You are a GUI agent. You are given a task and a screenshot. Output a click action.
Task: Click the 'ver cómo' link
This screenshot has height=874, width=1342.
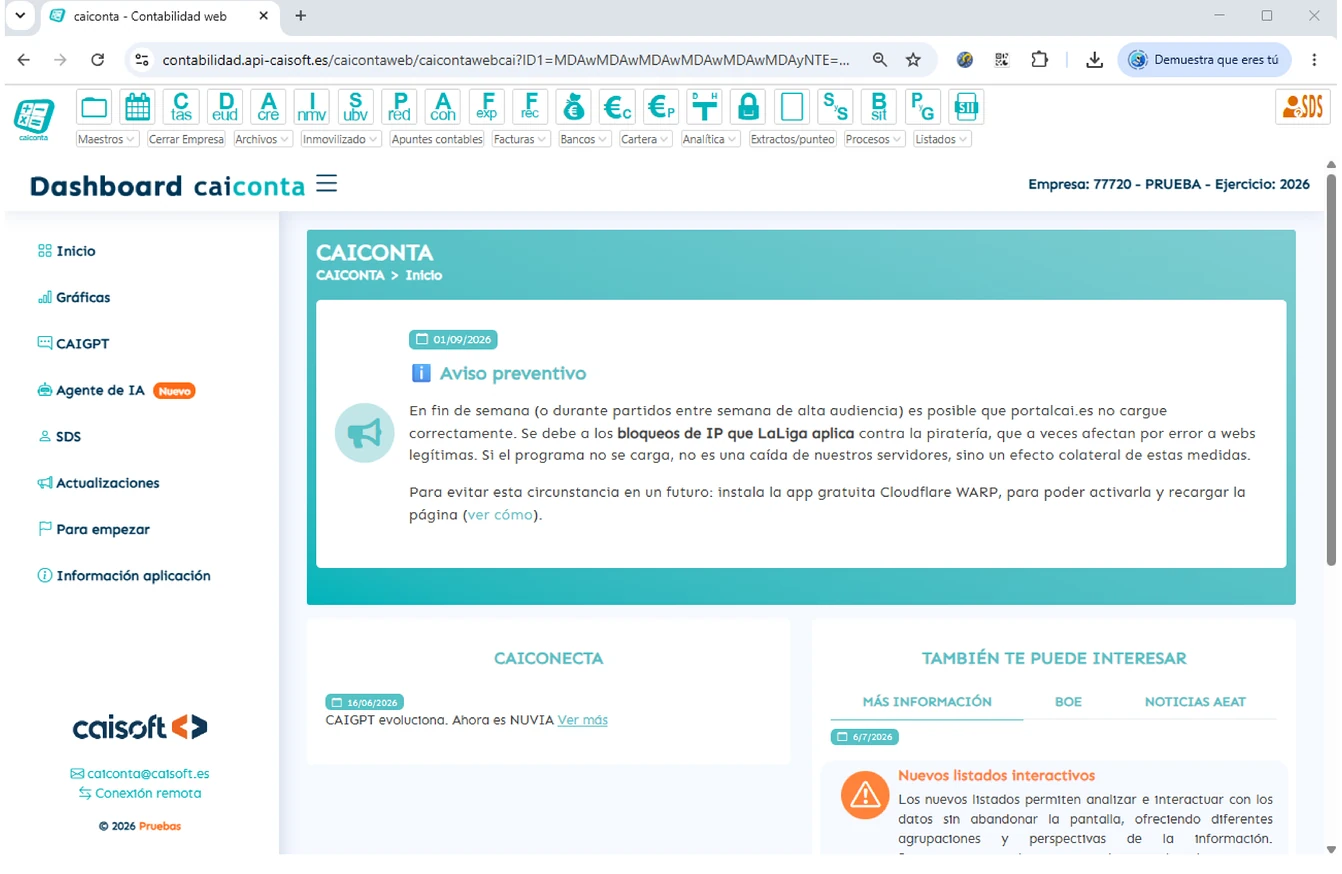[x=500, y=515]
